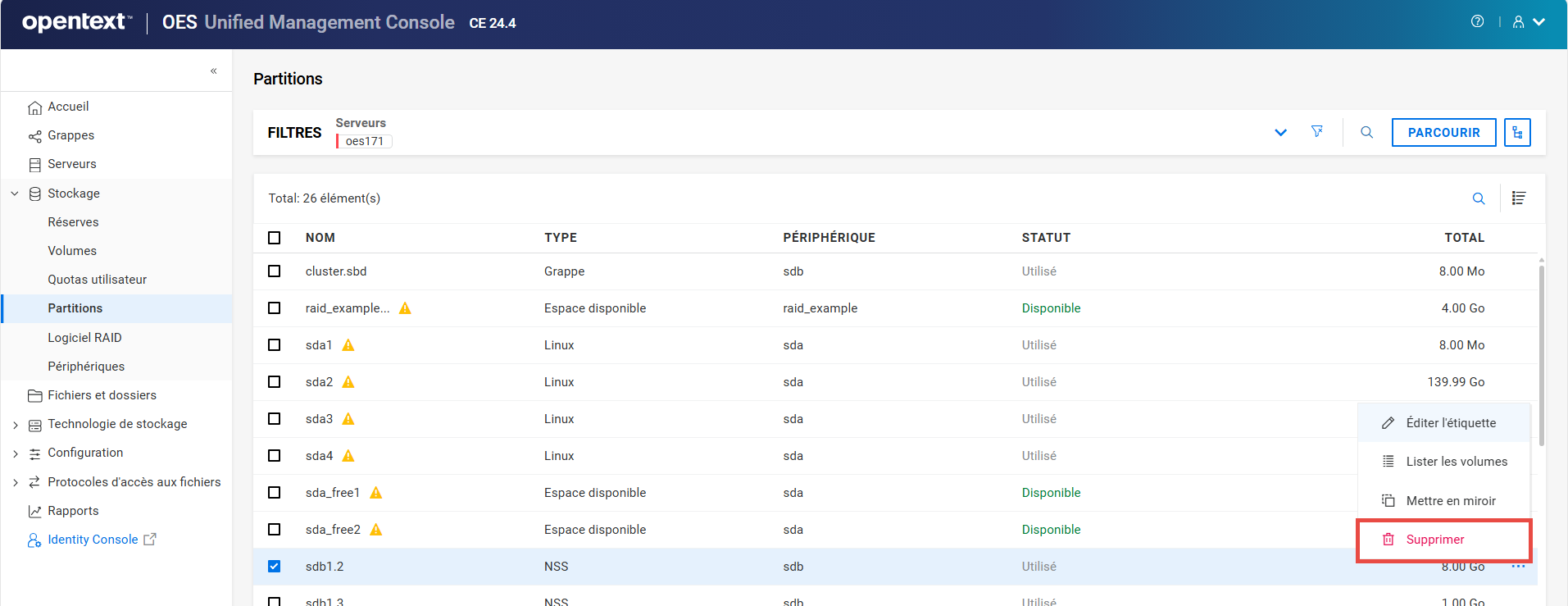Screen dimensions: 1568x606
Task: Click warning icon beside sda1
Action: tap(348, 345)
